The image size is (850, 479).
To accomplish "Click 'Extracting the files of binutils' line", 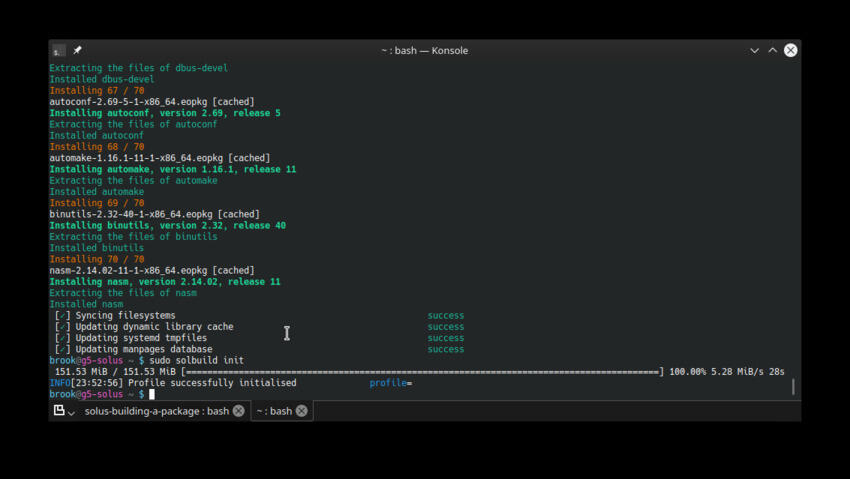I will (x=133, y=237).
